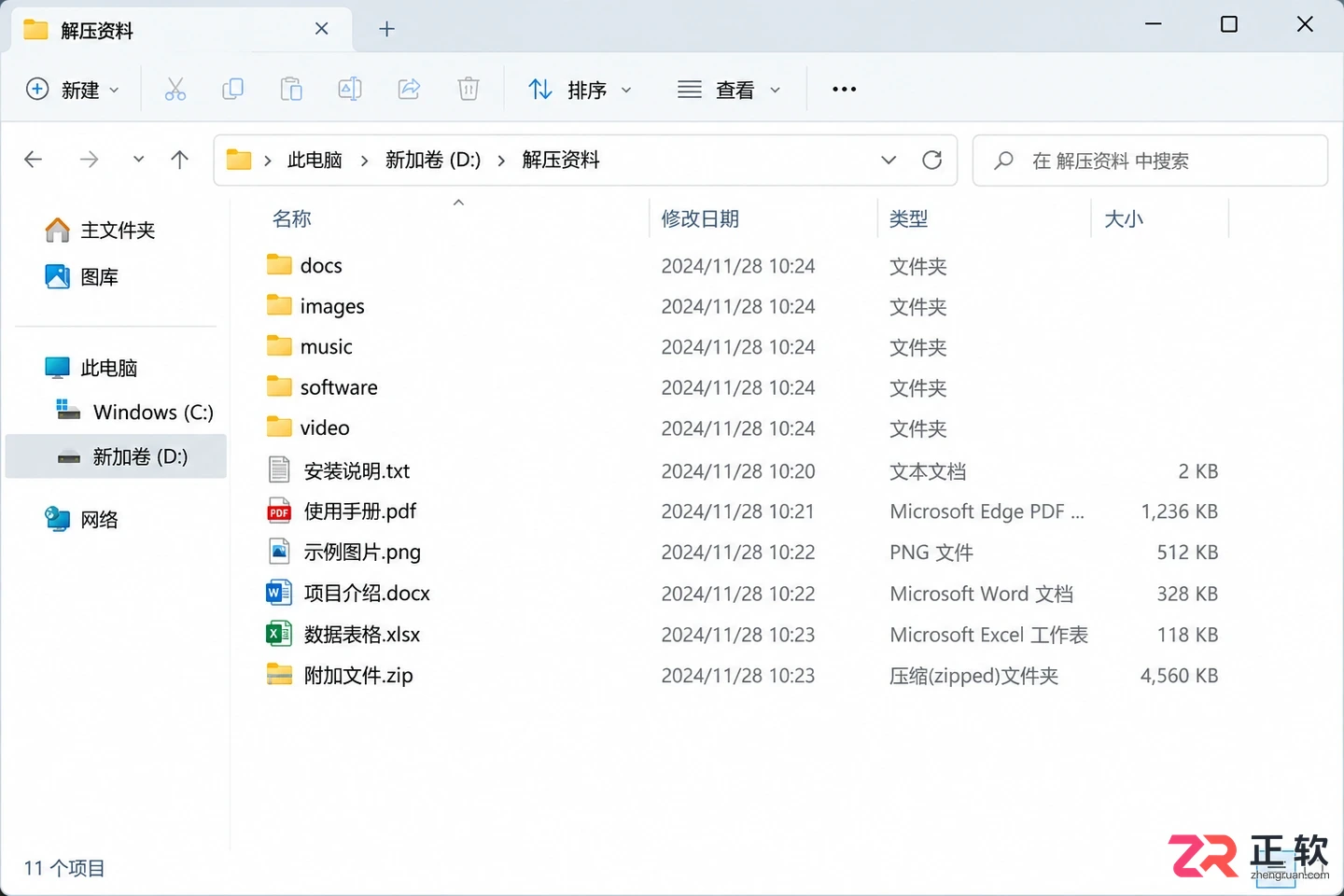Open the 排序 sort dropdown
This screenshot has height=896, width=1344.
[581, 90]
